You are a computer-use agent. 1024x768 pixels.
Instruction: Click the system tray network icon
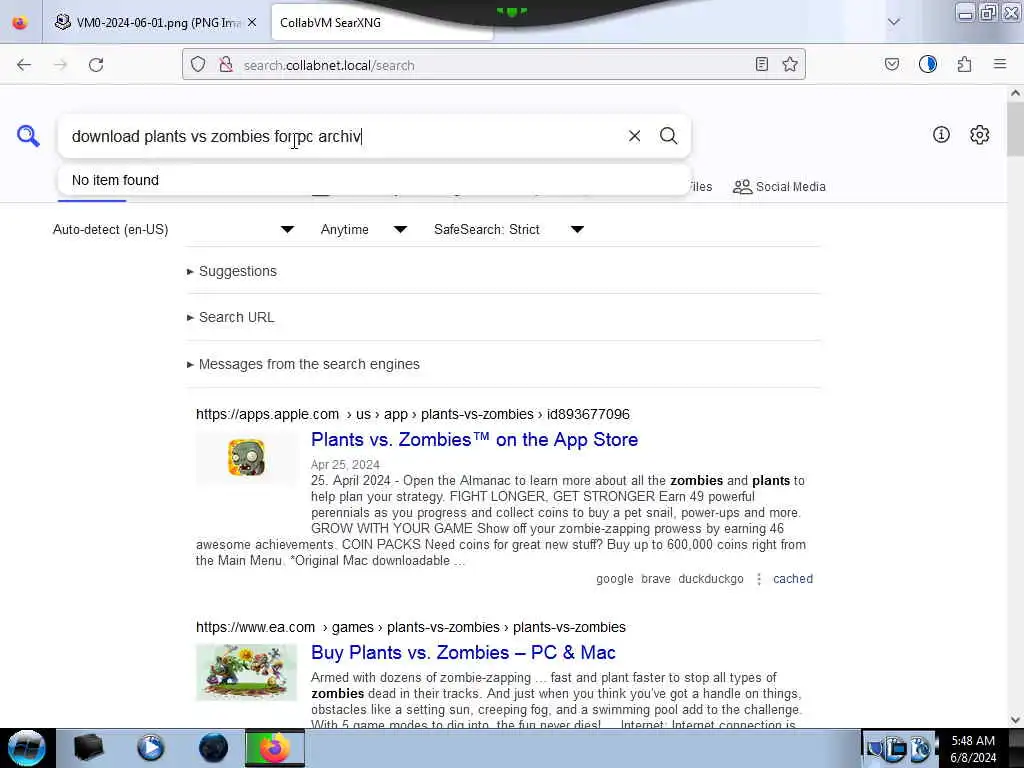897,748
